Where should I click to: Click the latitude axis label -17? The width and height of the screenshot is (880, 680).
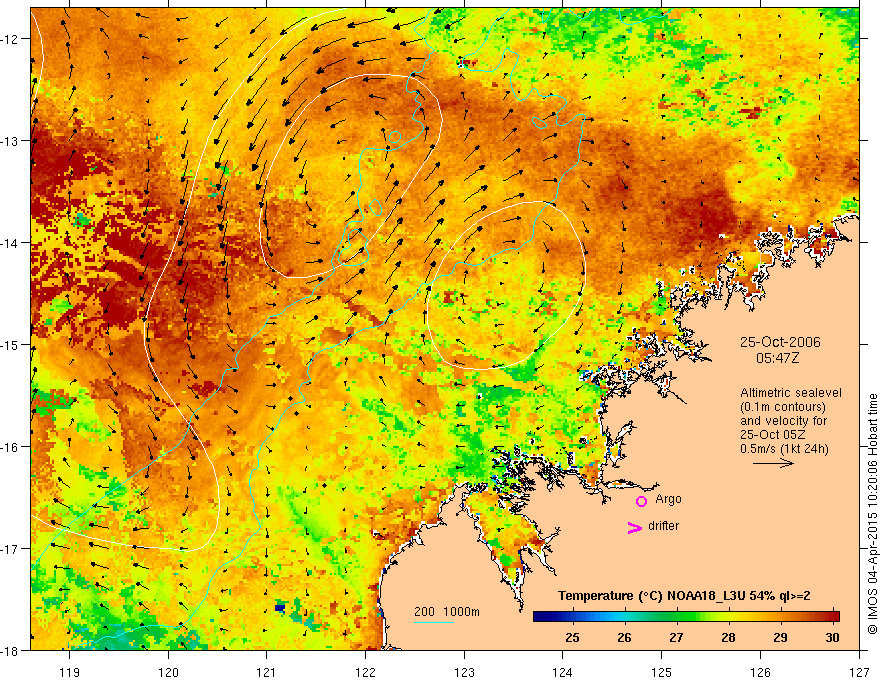point(10,549)
